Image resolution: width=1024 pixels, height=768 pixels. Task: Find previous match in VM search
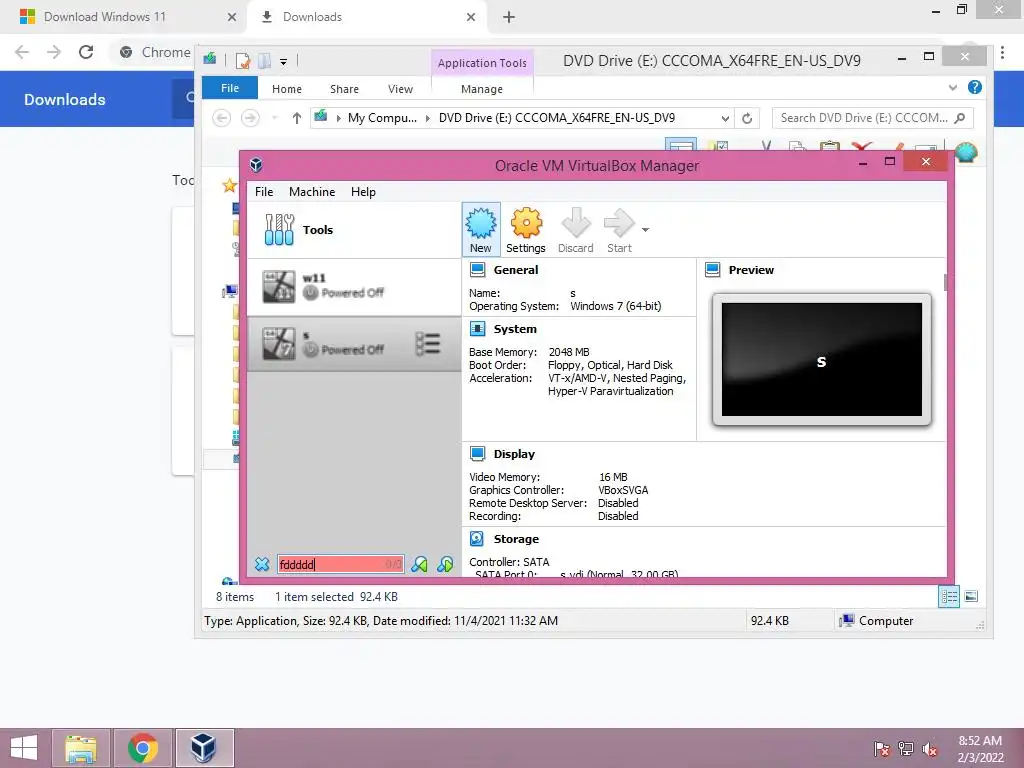pyautogui.click(x=419, y=564)
